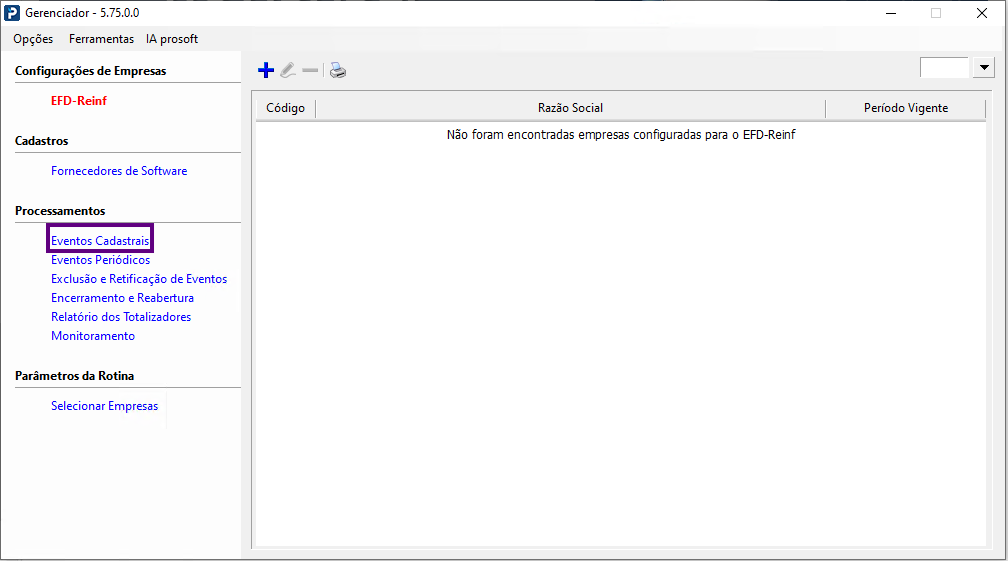Click the Processamentos section heading
The image size is (1008, 561).
[60, 211]
